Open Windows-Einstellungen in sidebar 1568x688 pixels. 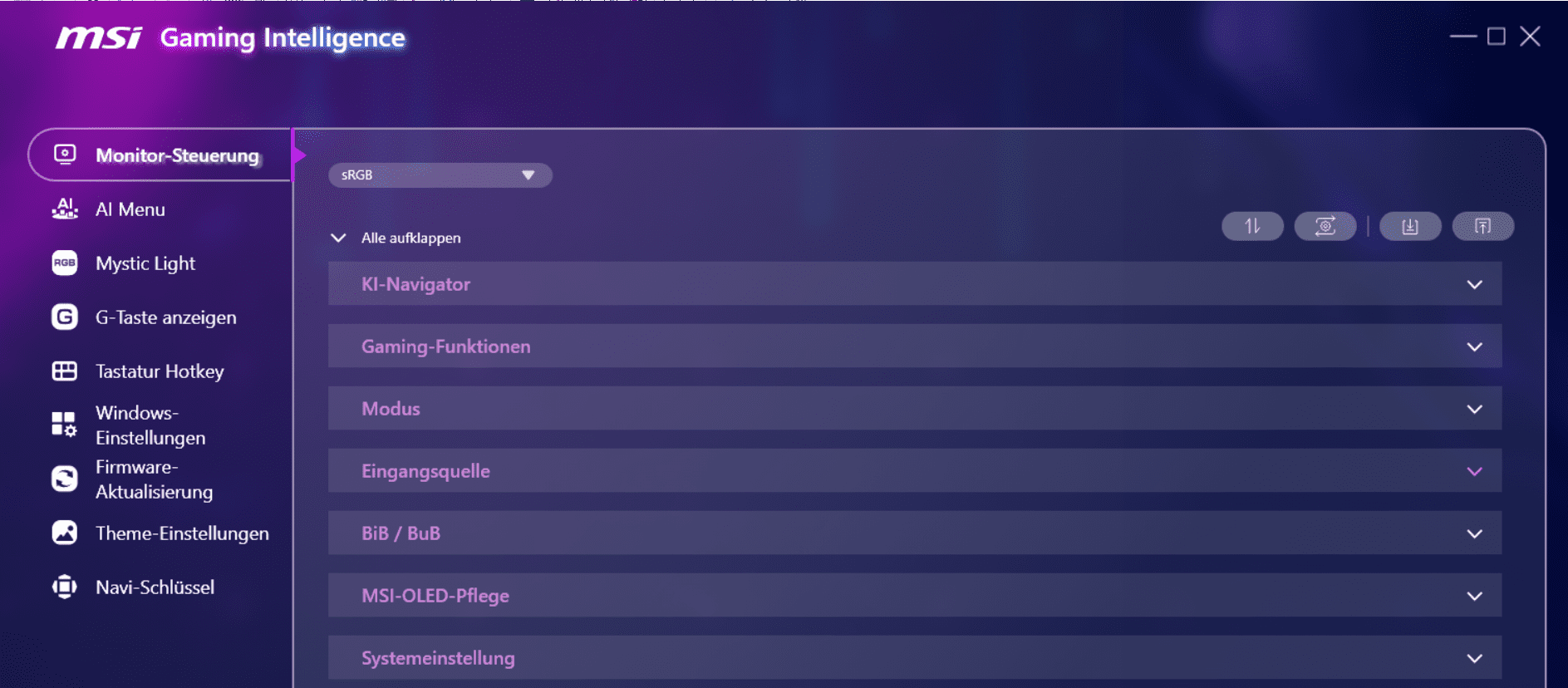click(150, 425)
